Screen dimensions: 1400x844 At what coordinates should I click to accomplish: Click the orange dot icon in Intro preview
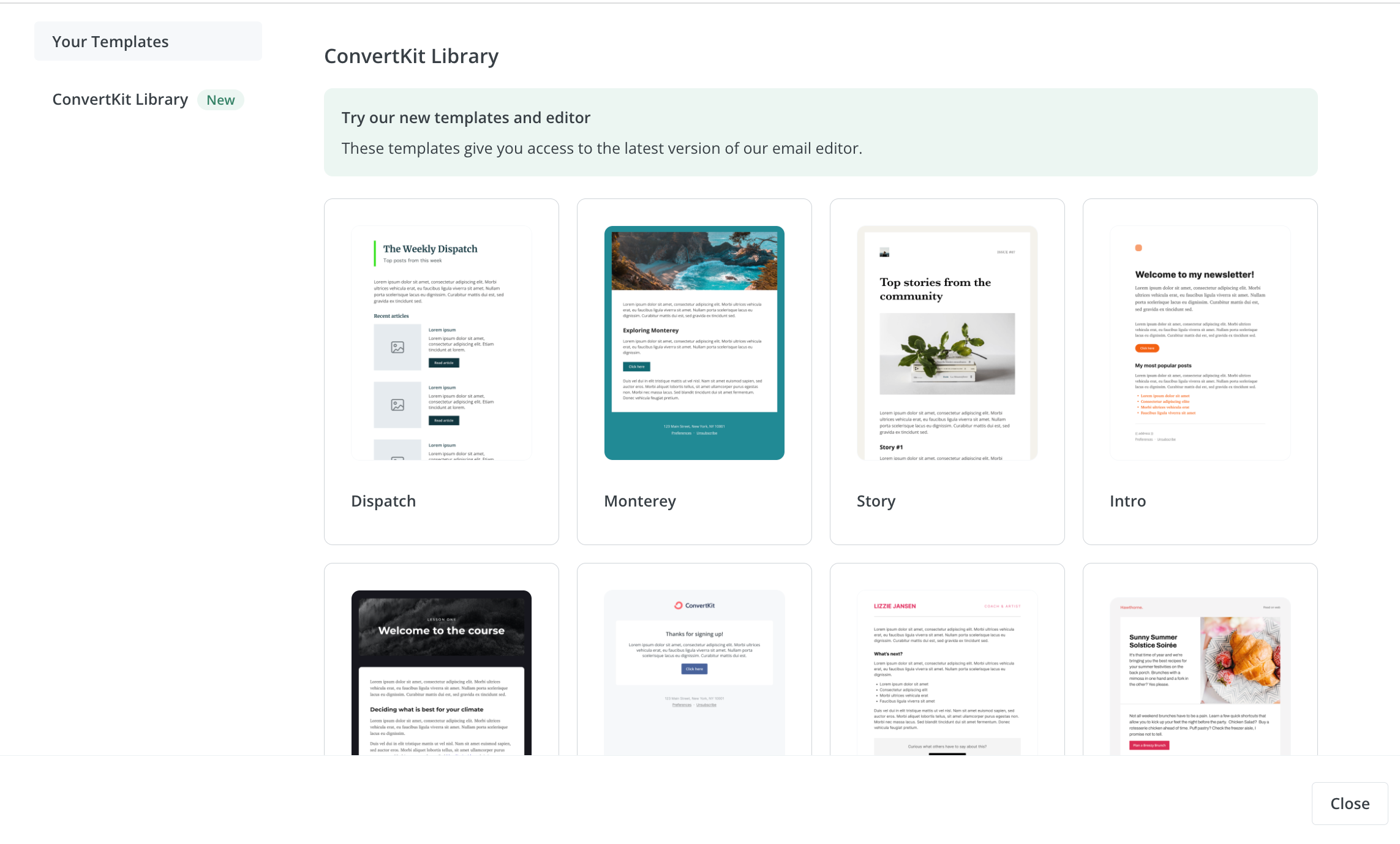coord(1138,248)
